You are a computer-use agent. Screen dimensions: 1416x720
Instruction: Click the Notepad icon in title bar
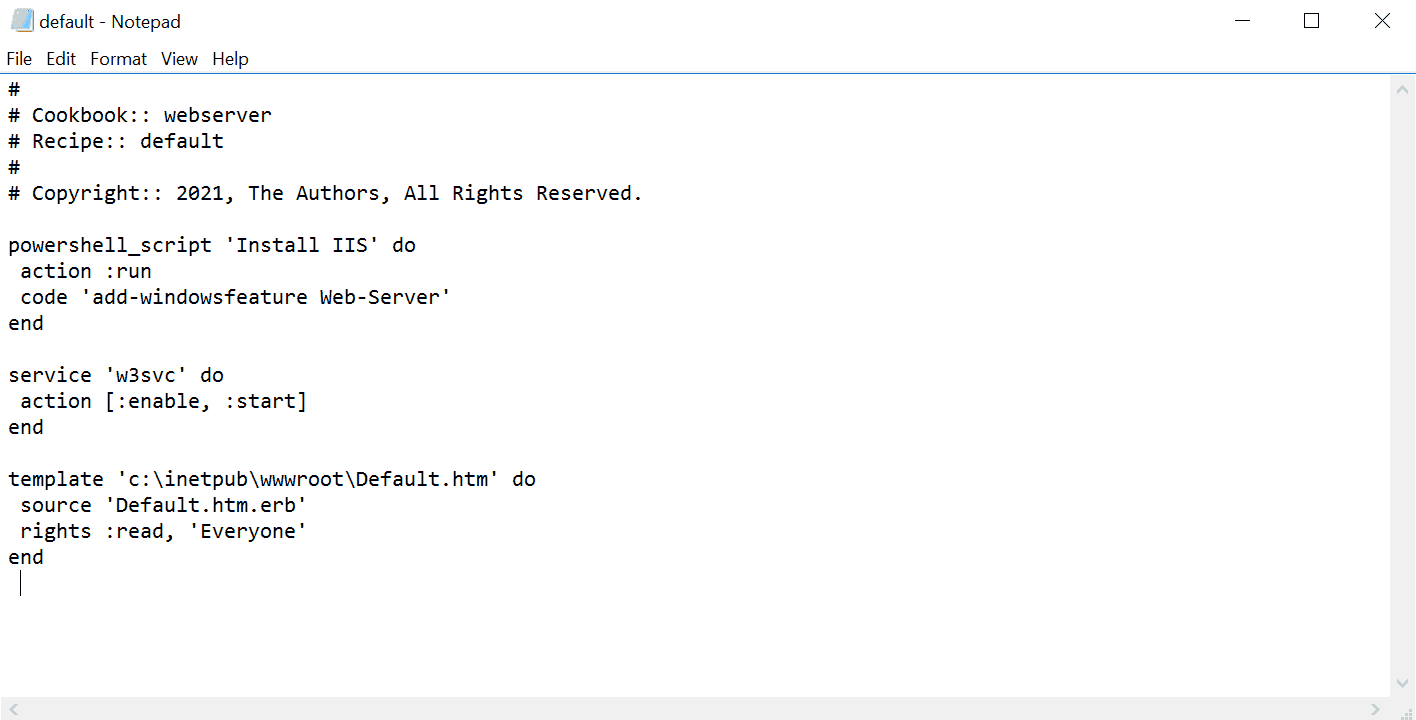[x=21, y=21]
